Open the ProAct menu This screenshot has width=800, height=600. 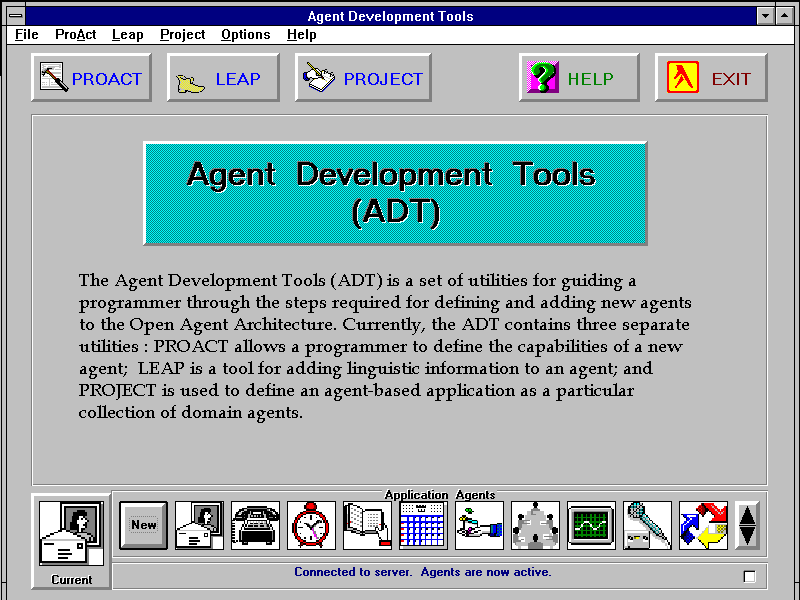76,35
